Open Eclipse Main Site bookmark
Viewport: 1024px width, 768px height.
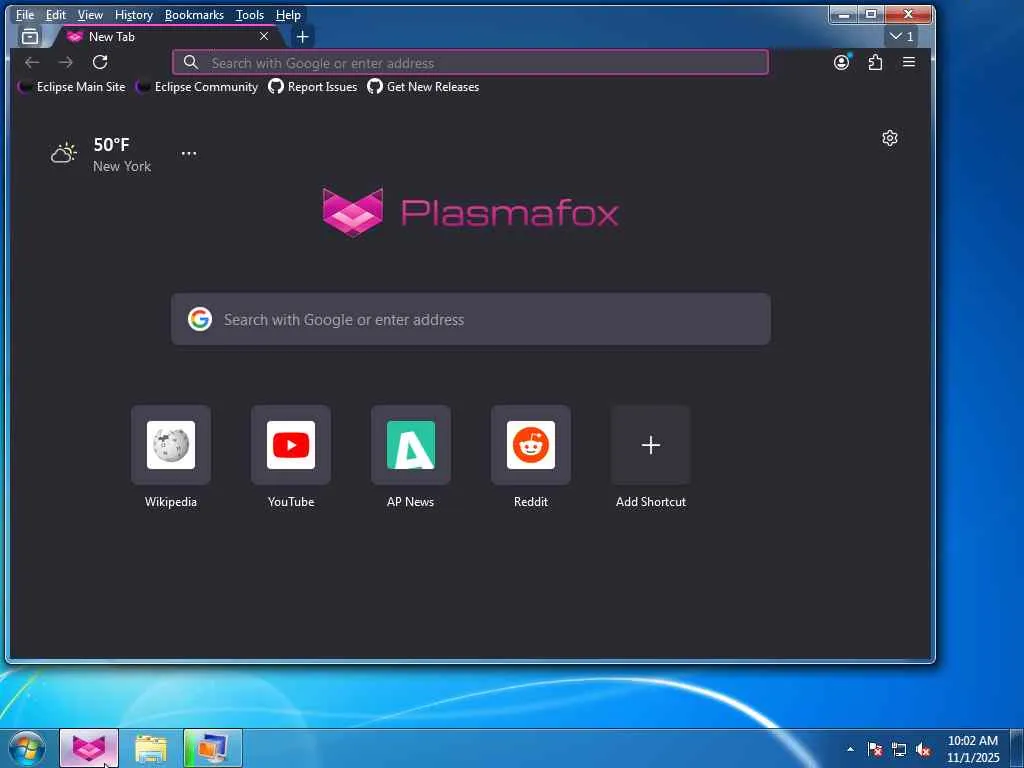coord(71,87)
